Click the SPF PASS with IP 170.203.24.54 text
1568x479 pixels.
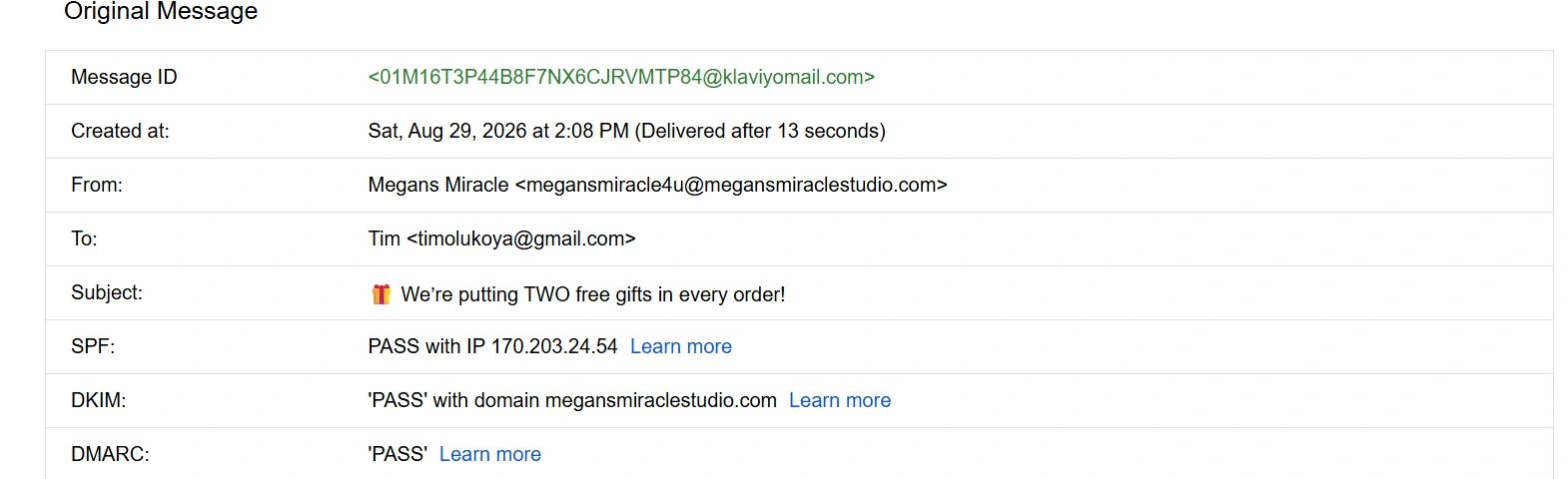pos(492,346)
